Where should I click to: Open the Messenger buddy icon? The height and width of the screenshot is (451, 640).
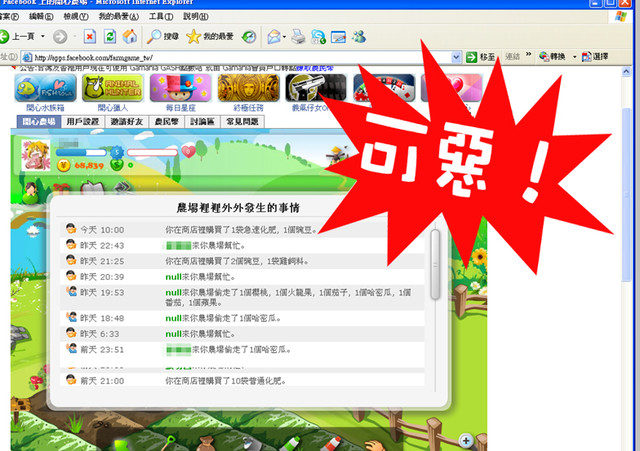coord(359,37)
